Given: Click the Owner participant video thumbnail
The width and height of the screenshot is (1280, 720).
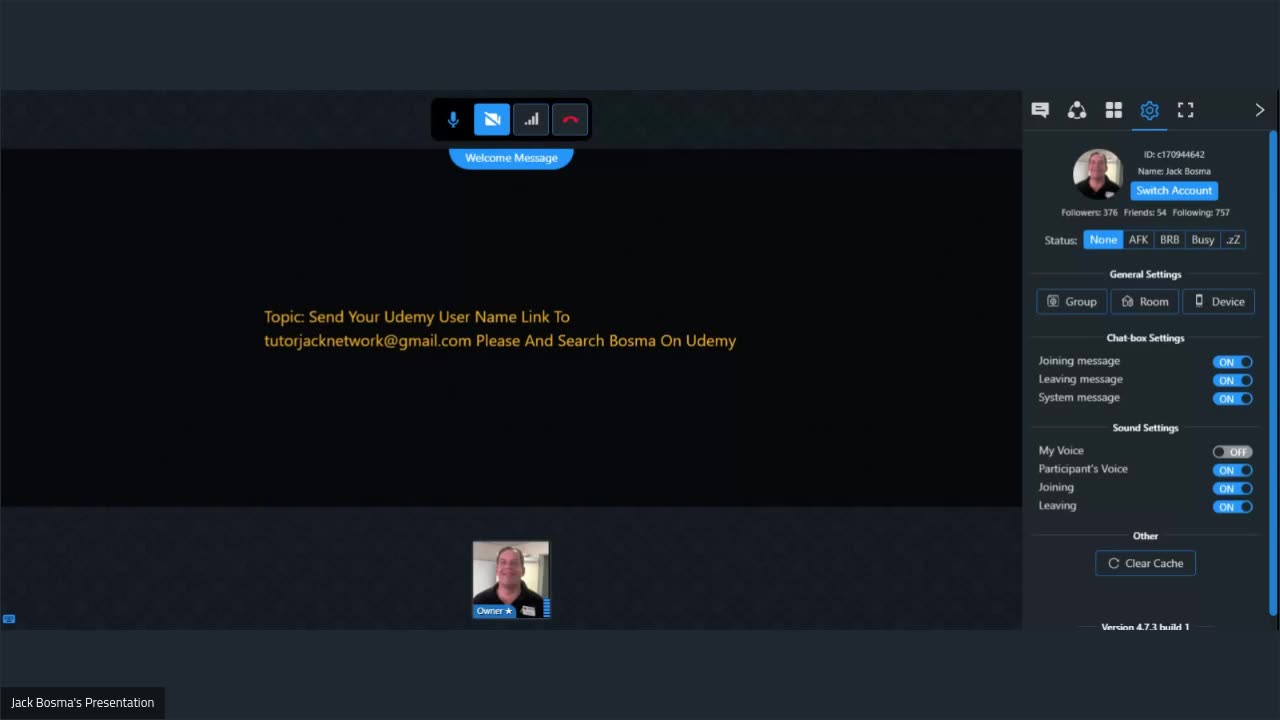Looking at the screenshot, I should click(x=511, y=580).
